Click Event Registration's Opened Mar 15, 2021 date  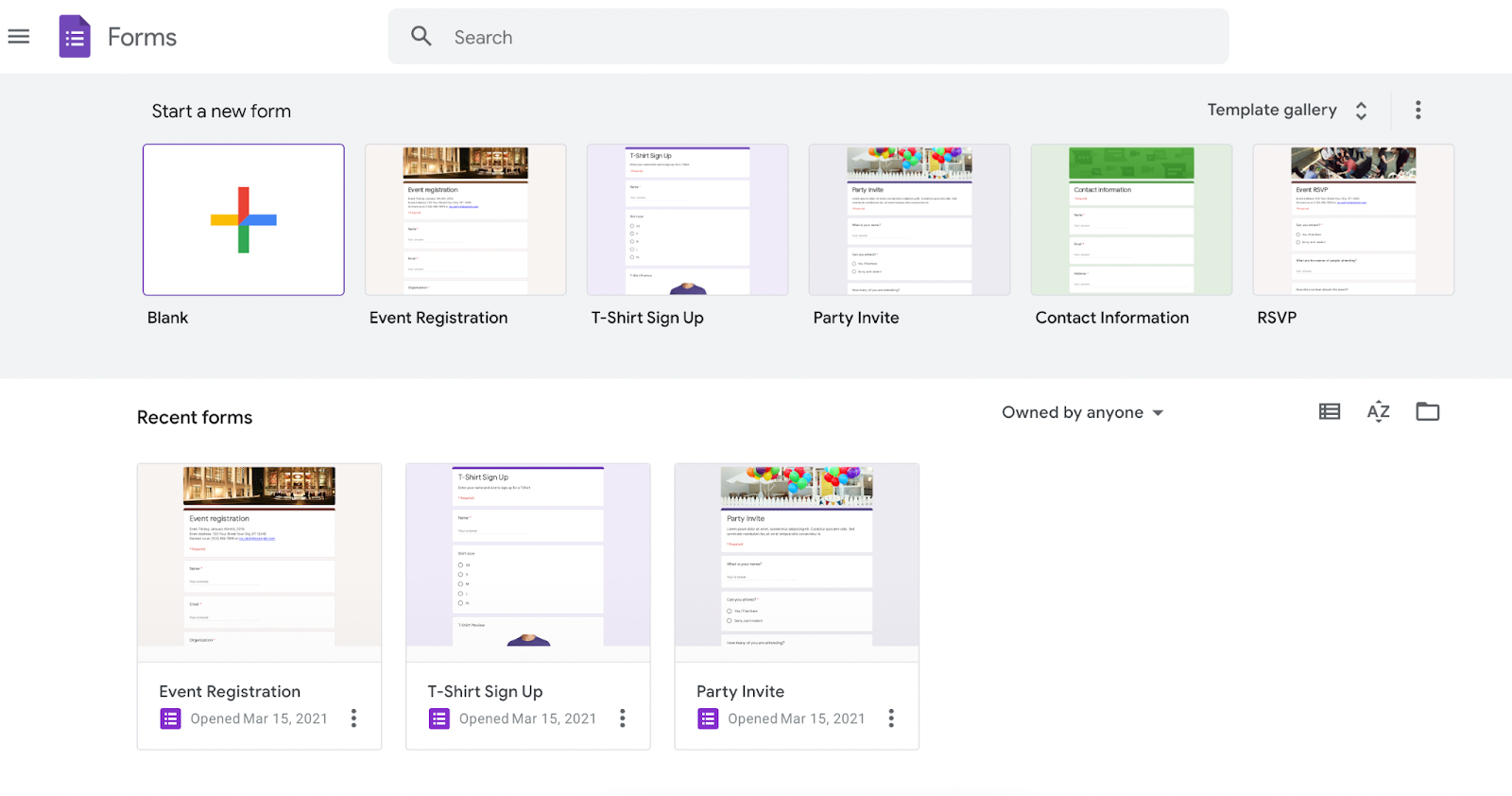coord(259,718)
